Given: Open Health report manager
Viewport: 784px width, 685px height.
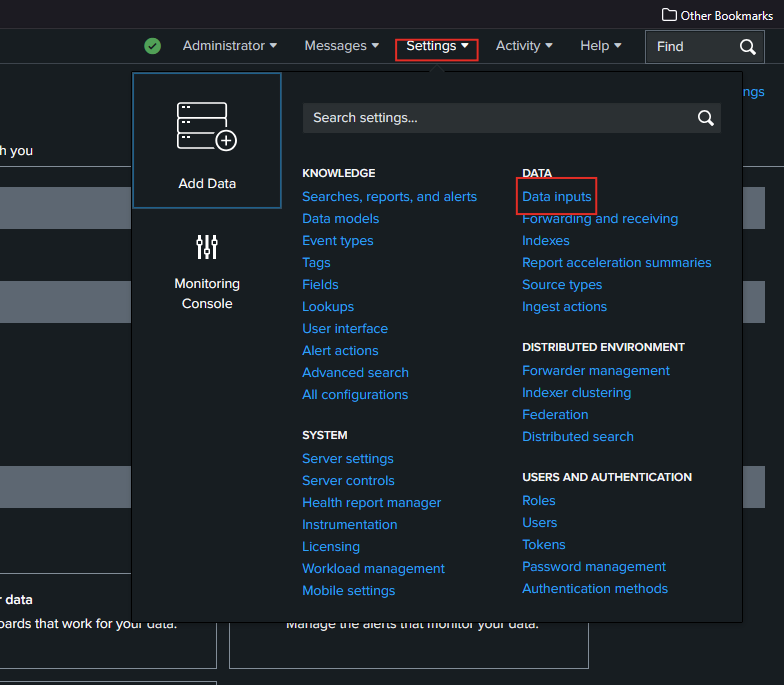Looking at the screenshot, I should click(372, 502).
